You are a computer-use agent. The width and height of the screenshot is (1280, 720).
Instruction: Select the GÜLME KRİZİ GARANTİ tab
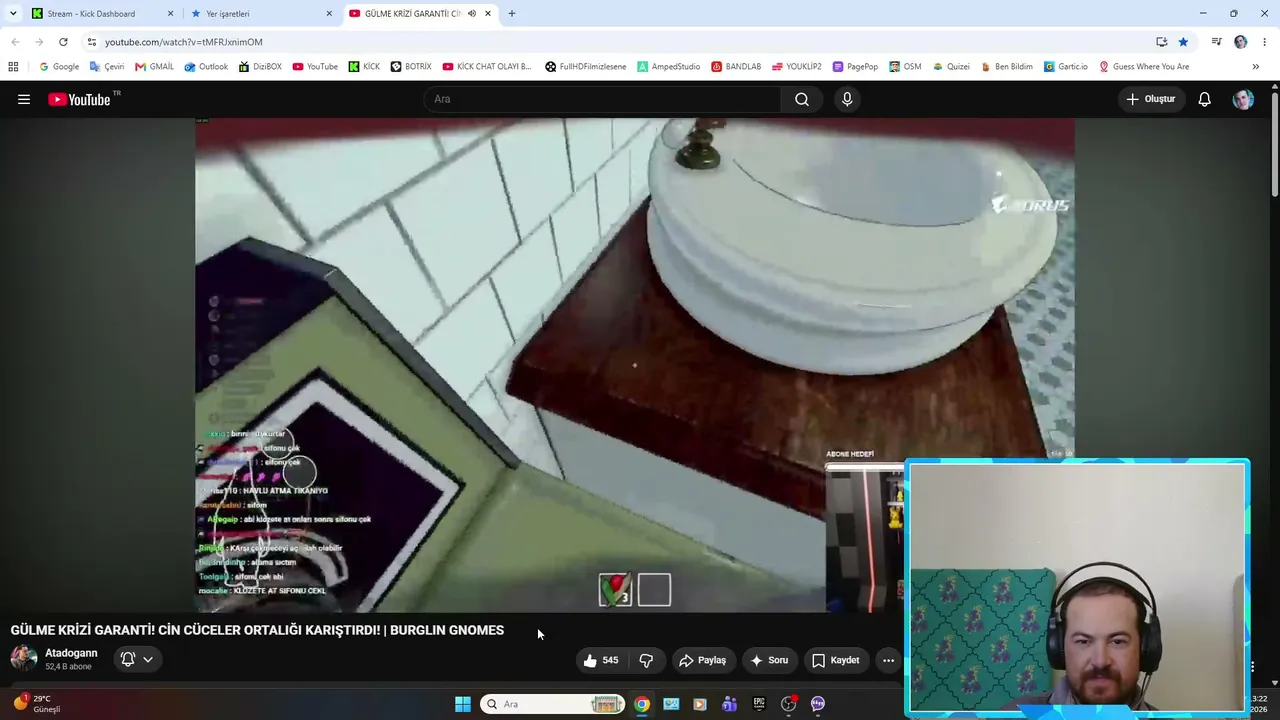420,14
